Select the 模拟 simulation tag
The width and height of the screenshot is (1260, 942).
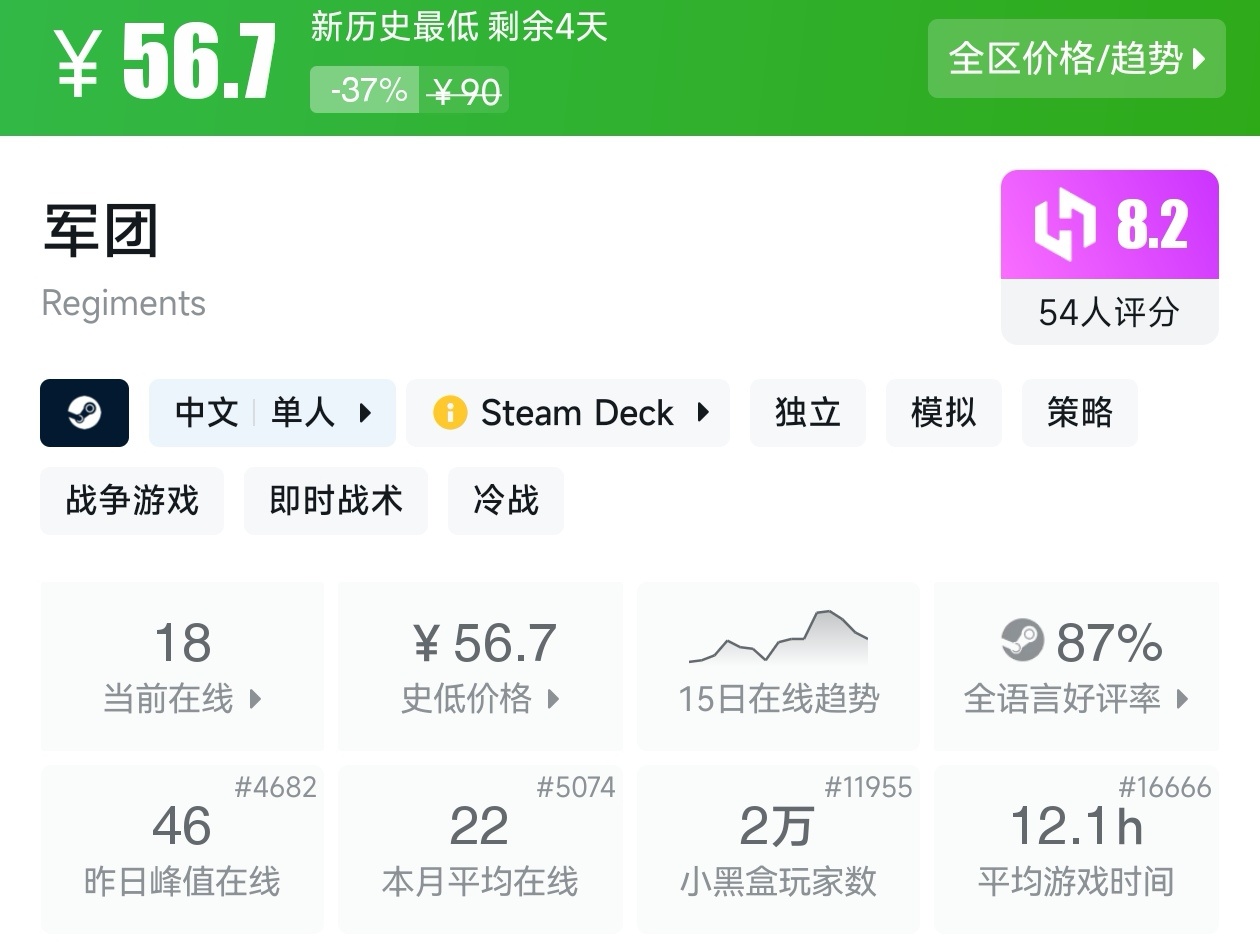tap(943, 413)
